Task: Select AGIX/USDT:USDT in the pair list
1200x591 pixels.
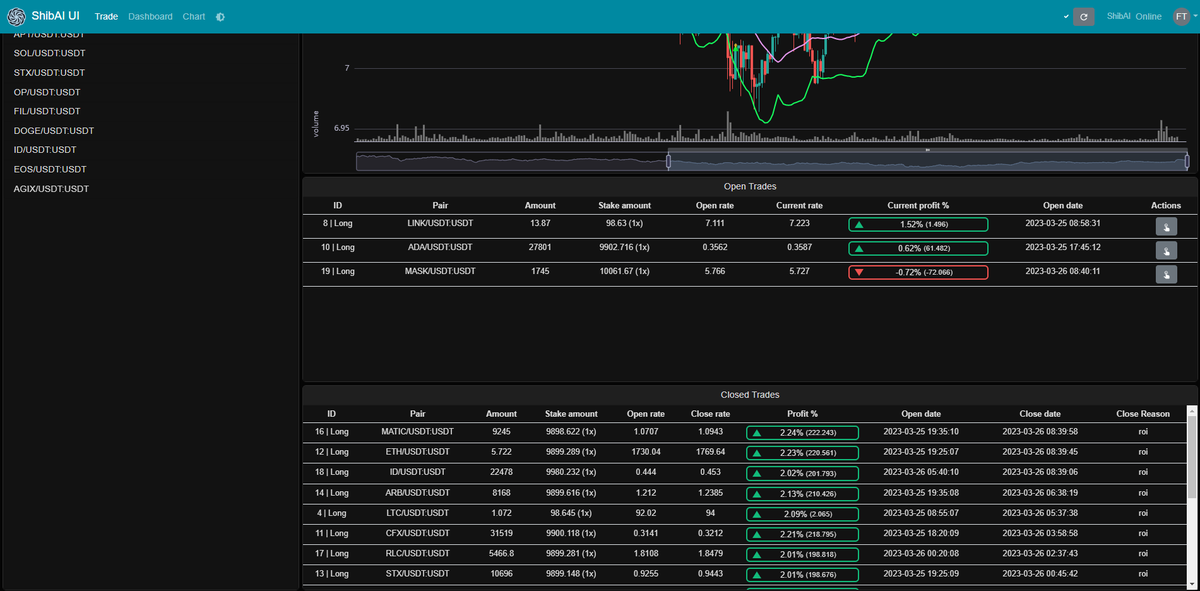Action: point(51,188)
